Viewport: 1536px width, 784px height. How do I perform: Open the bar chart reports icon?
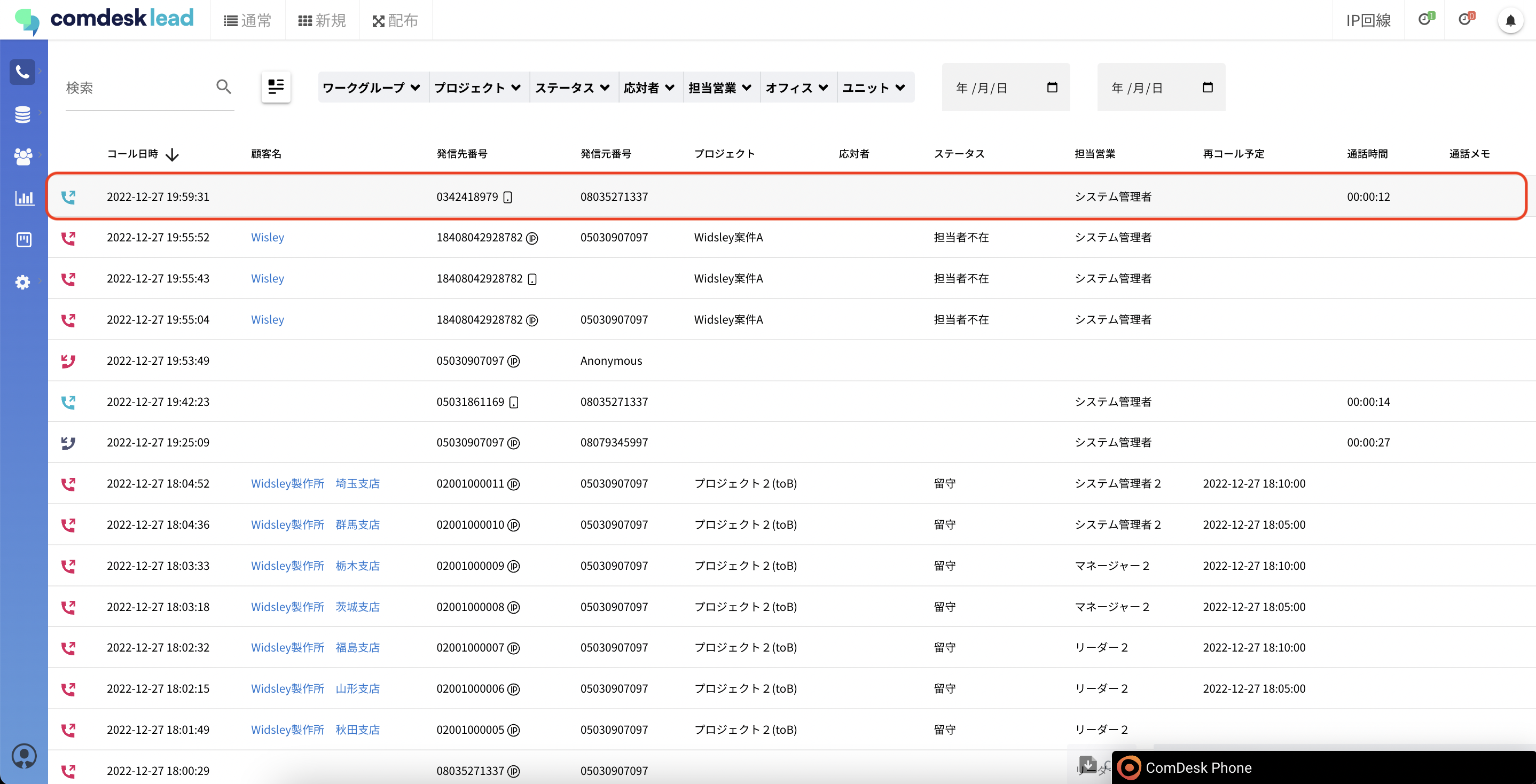(x=24, y=198)
